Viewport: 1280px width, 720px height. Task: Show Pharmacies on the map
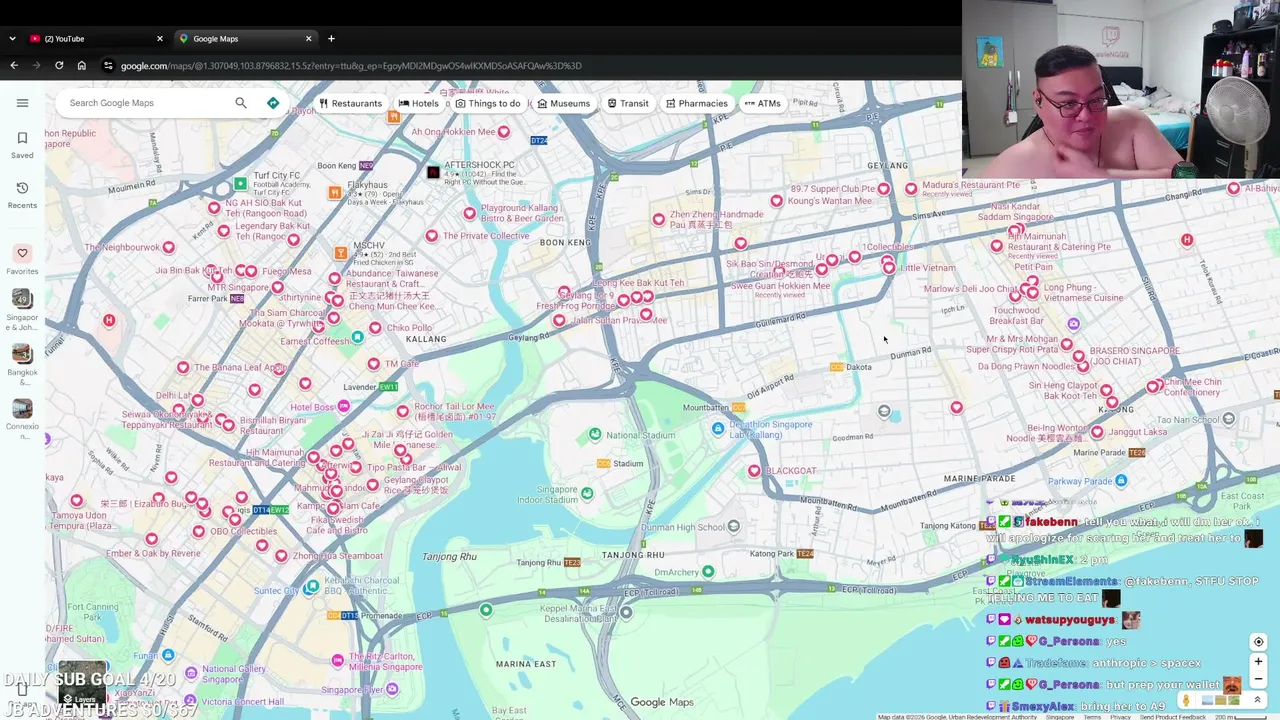(695, 103)
